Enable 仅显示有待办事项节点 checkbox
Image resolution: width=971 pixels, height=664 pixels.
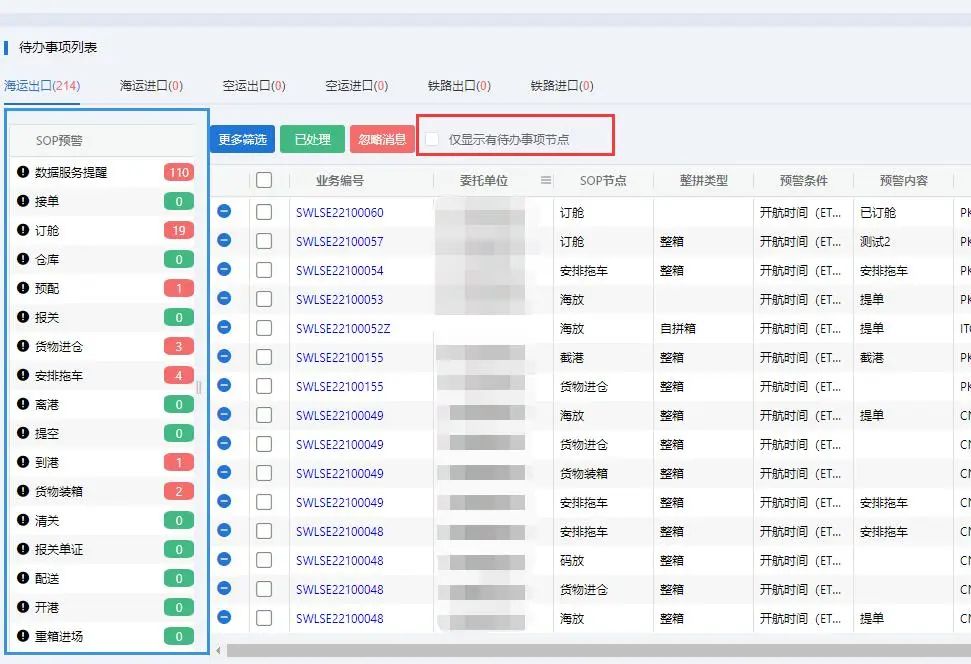pos(432,139)
